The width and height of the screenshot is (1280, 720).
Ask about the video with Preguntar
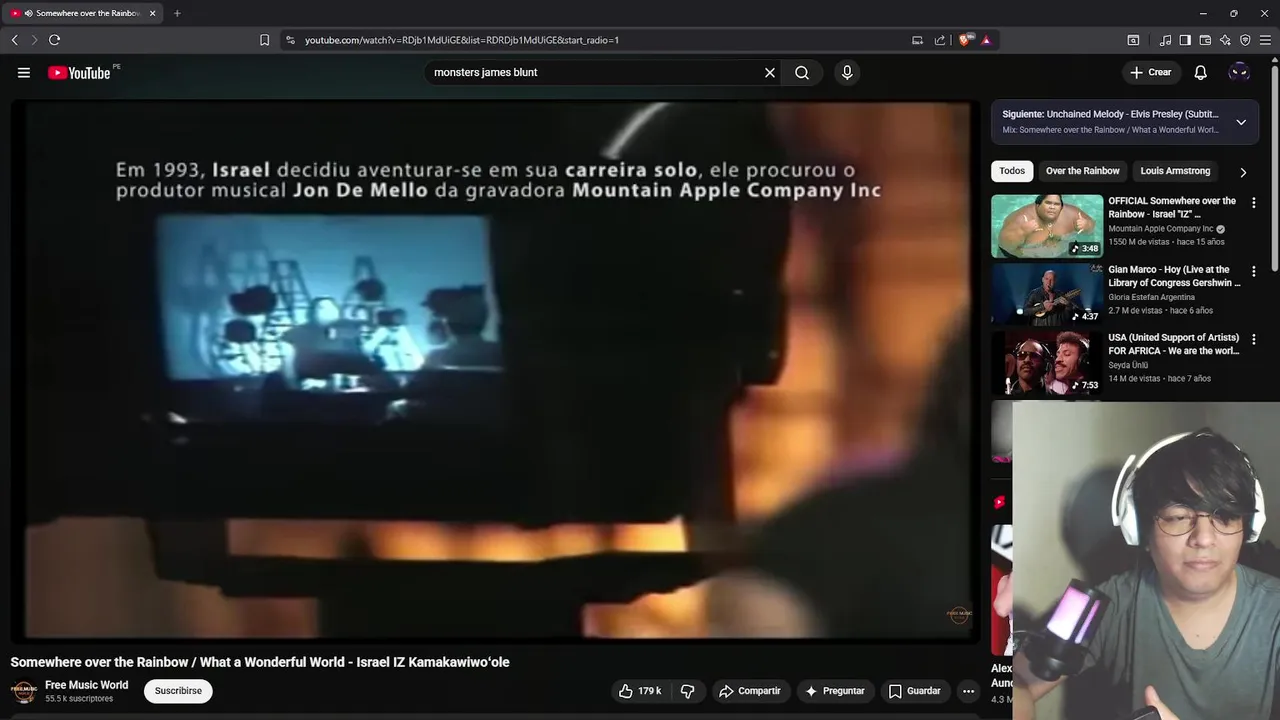point(835,691)
